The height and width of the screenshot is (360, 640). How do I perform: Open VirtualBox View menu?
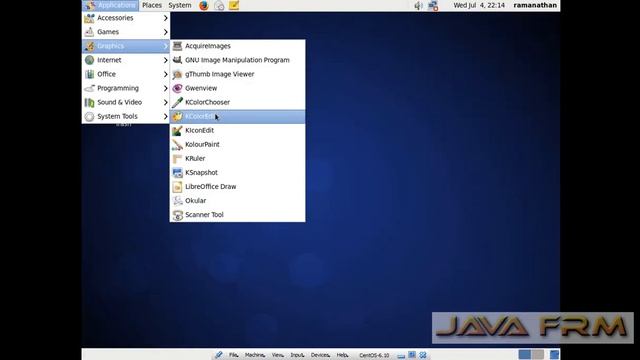[x=278, y=355]
